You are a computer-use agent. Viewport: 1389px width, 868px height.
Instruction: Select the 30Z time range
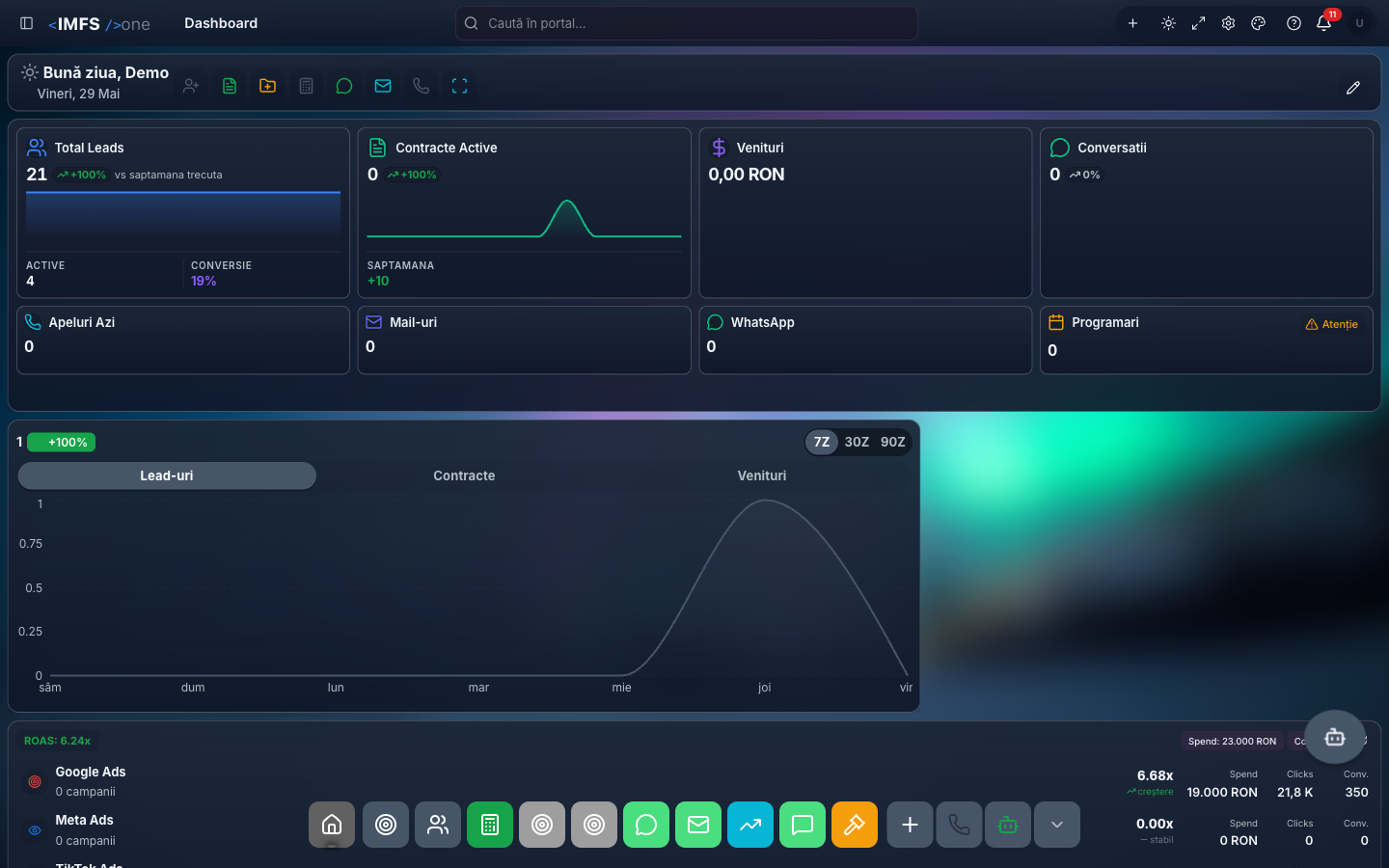click(857, 442)
